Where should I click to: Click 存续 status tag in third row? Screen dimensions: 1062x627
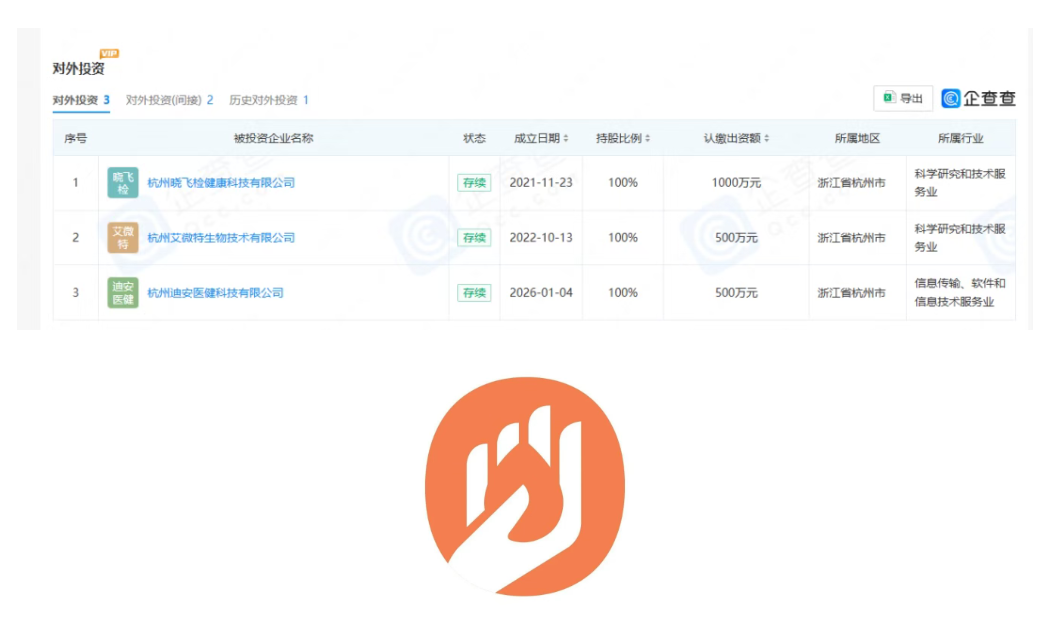click(x=474, y=293)
